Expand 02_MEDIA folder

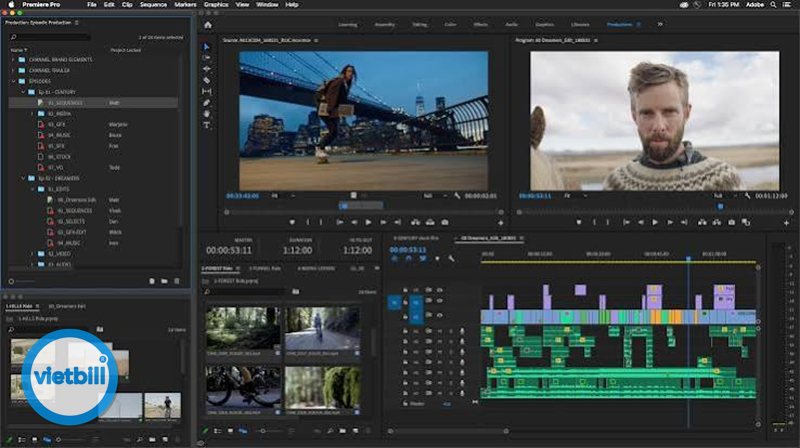pos(32,114)
